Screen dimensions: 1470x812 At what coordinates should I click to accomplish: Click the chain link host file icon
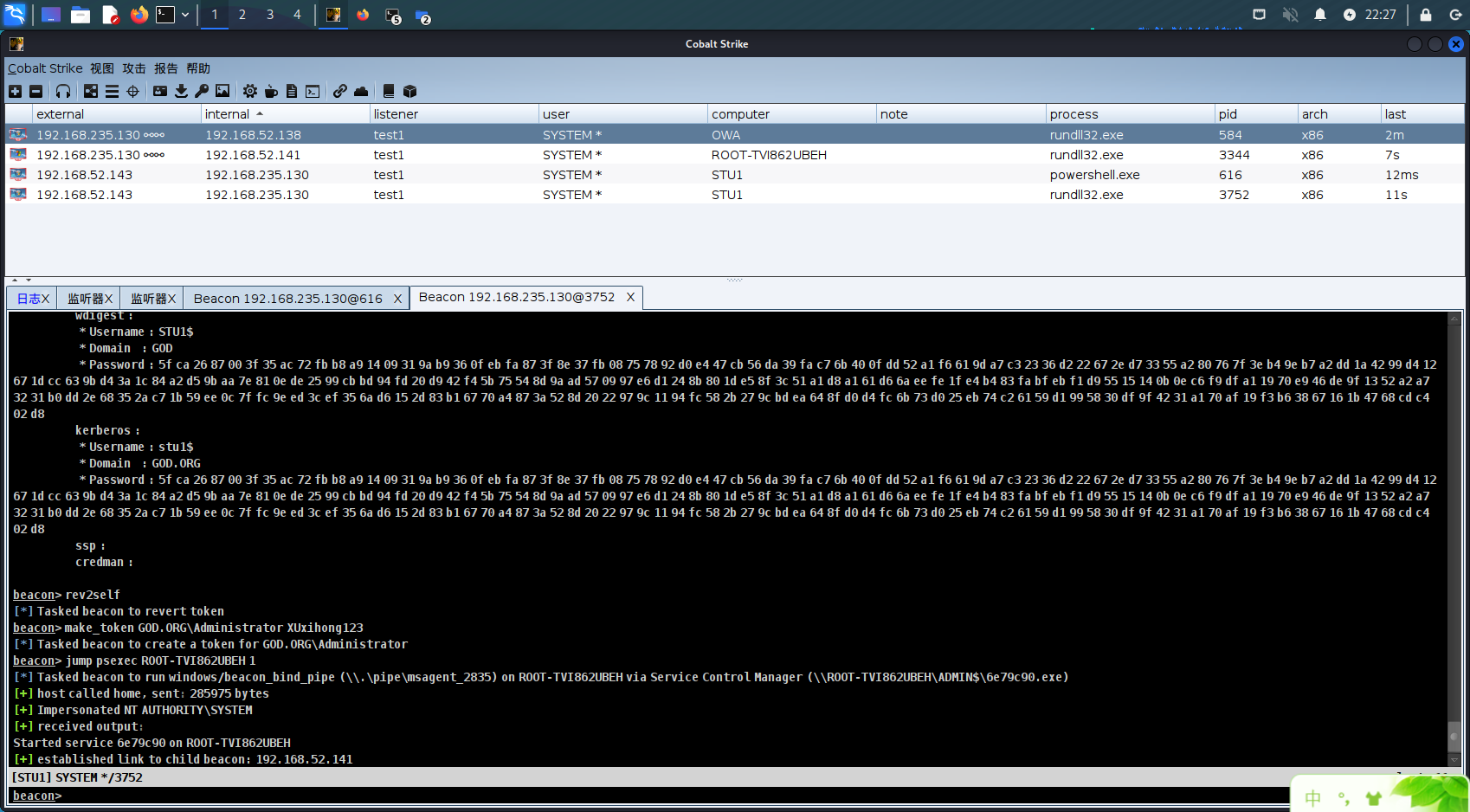point(340,91)
